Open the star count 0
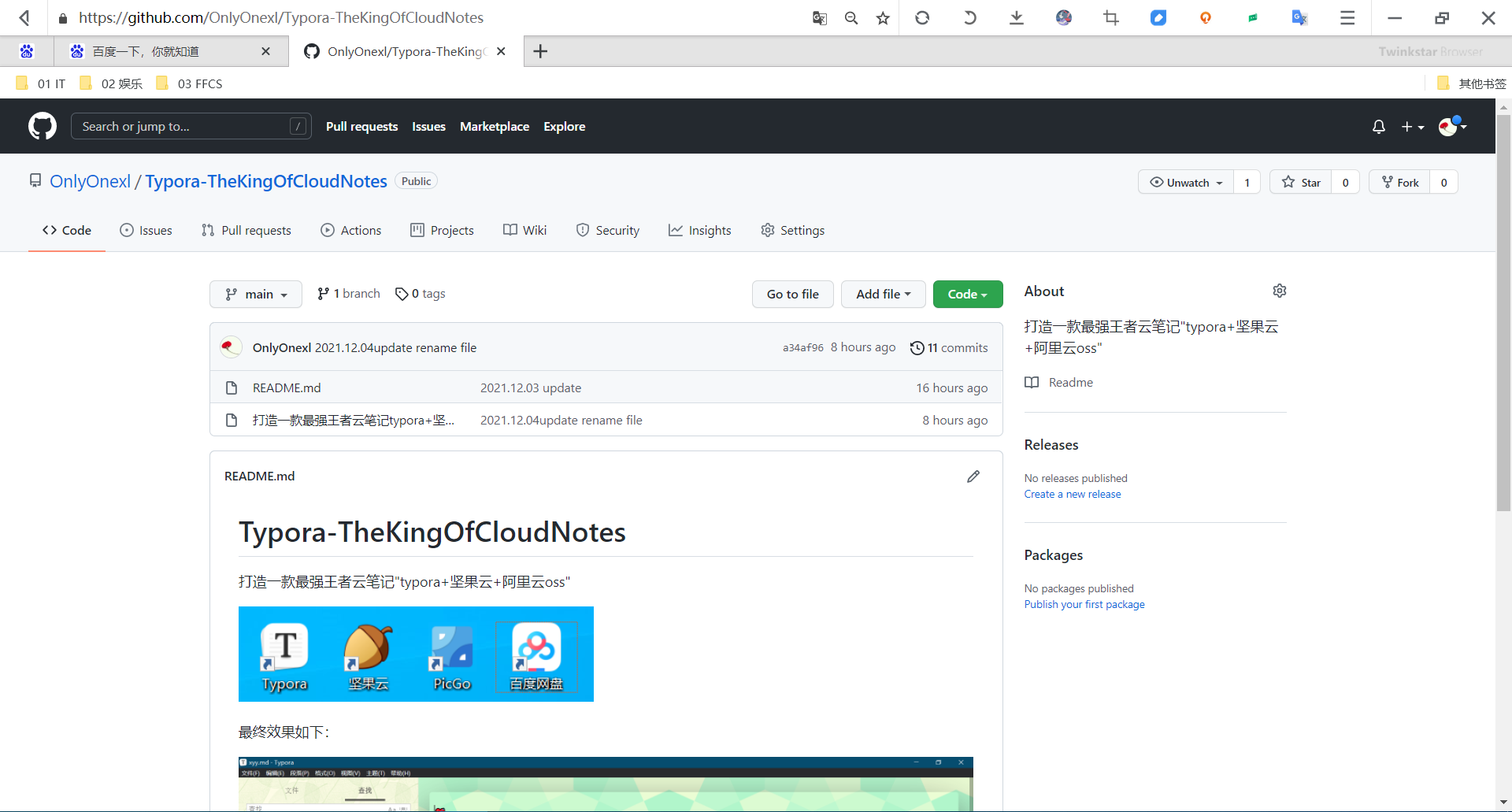Viewport: 1512px width, 812px height. pos(1345,183)
